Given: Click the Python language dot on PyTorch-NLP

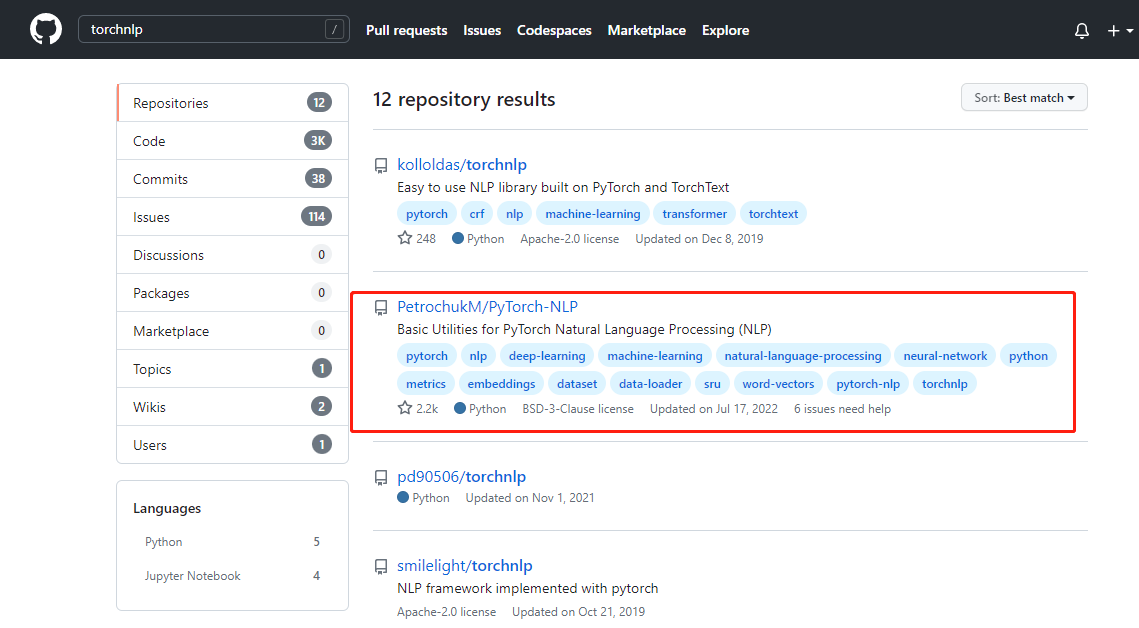Looking at the screenshot, I should coord(460,408).
